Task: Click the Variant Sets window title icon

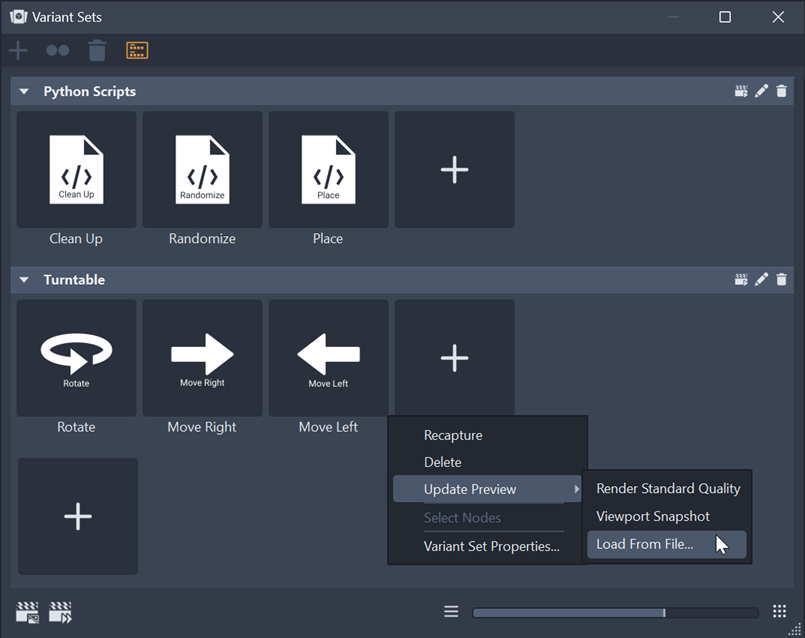Action: 18,17
